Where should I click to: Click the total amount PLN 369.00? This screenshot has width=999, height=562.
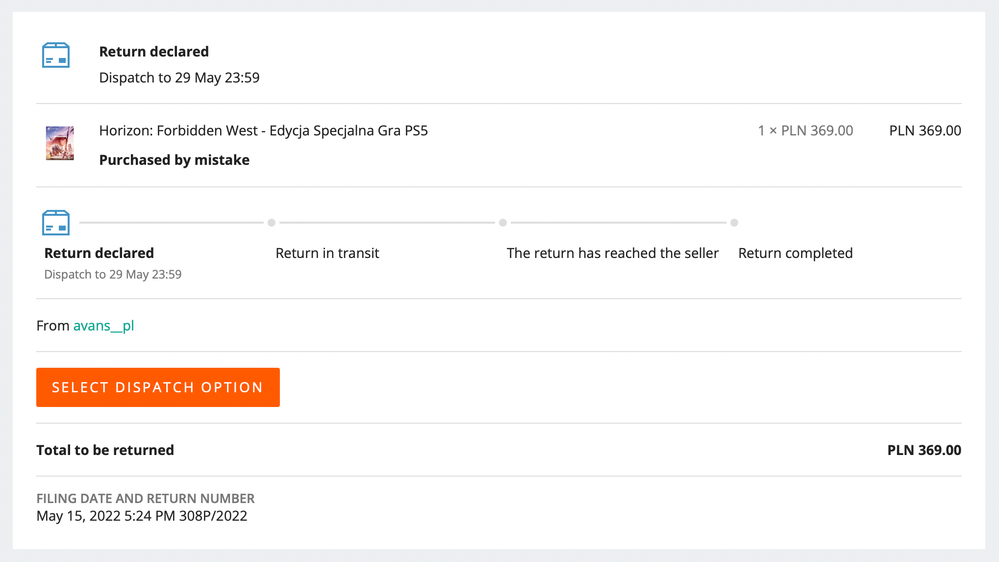(924, 450)
